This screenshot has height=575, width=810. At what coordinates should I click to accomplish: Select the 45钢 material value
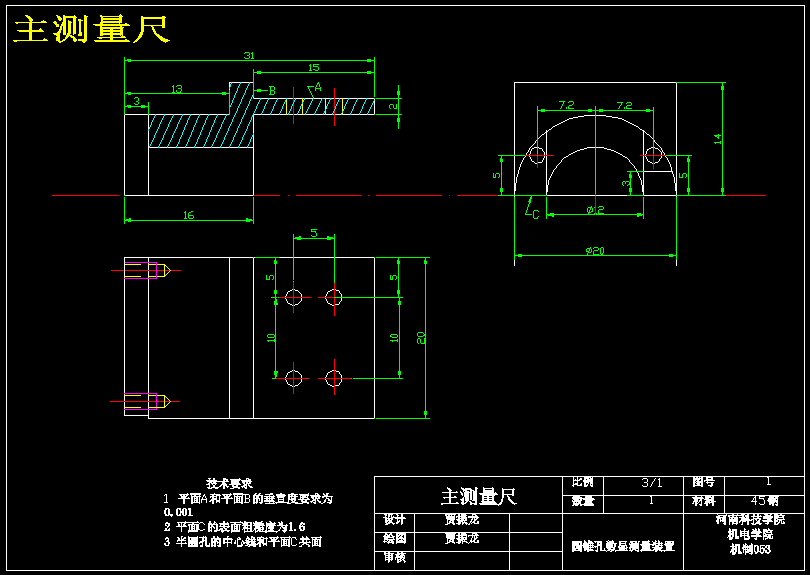[x=764, y=501]
